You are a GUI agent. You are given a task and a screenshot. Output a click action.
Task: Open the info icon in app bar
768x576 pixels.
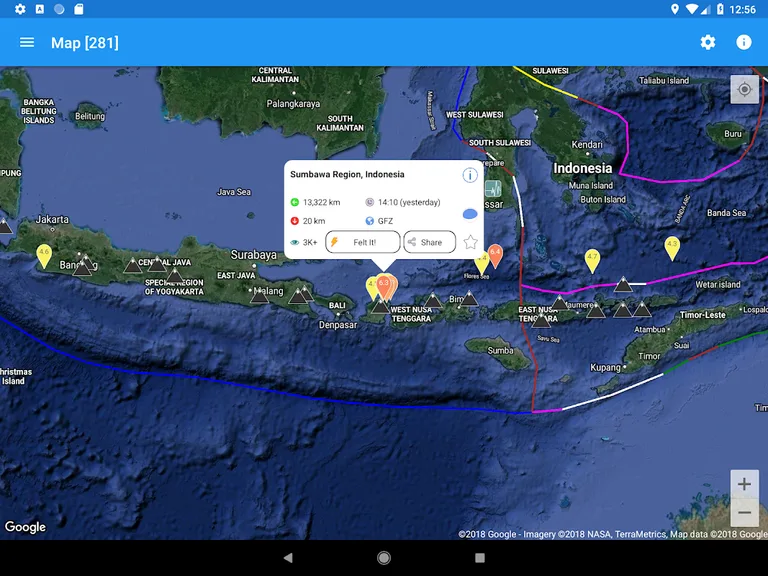coord(744,43)
